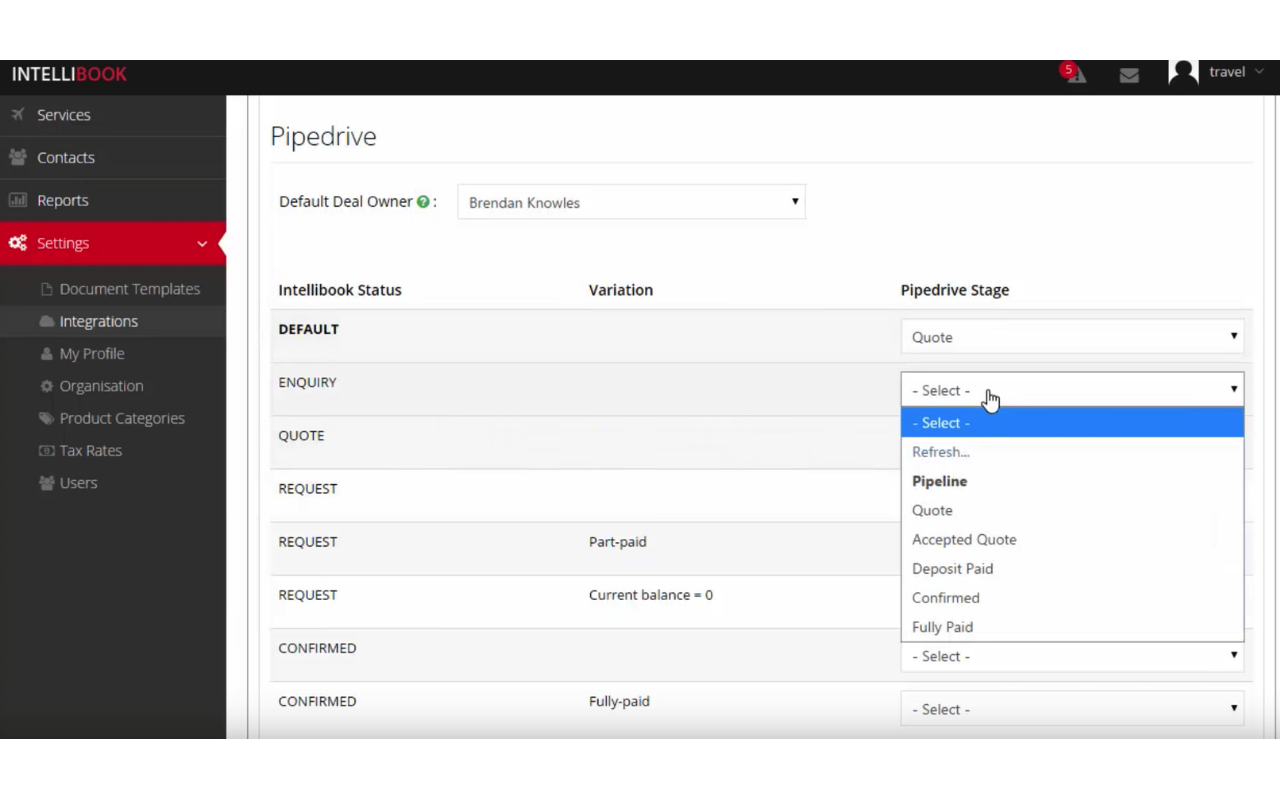Select the Document Templates page icon
The width and height of the screenshot is (1280, 800).
[x=47, y=288]
